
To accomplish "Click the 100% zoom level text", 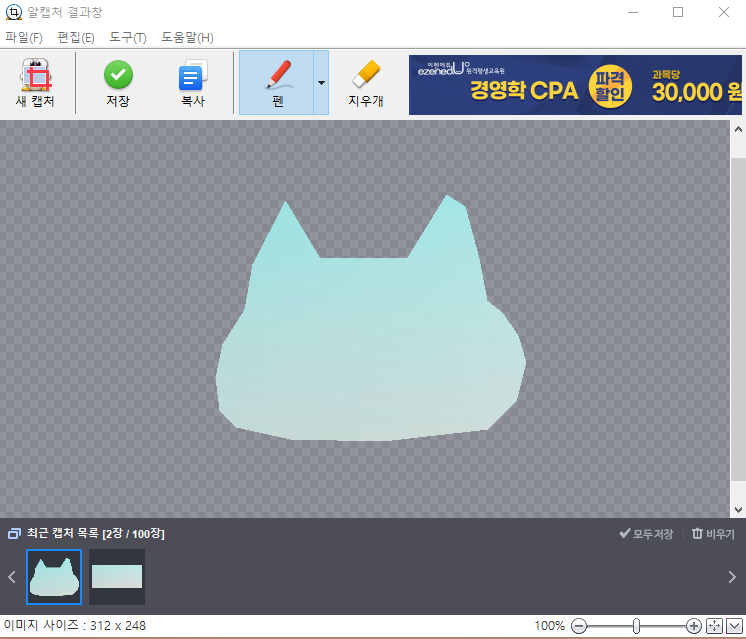I will pyautogui.click(x=550, y=626).
